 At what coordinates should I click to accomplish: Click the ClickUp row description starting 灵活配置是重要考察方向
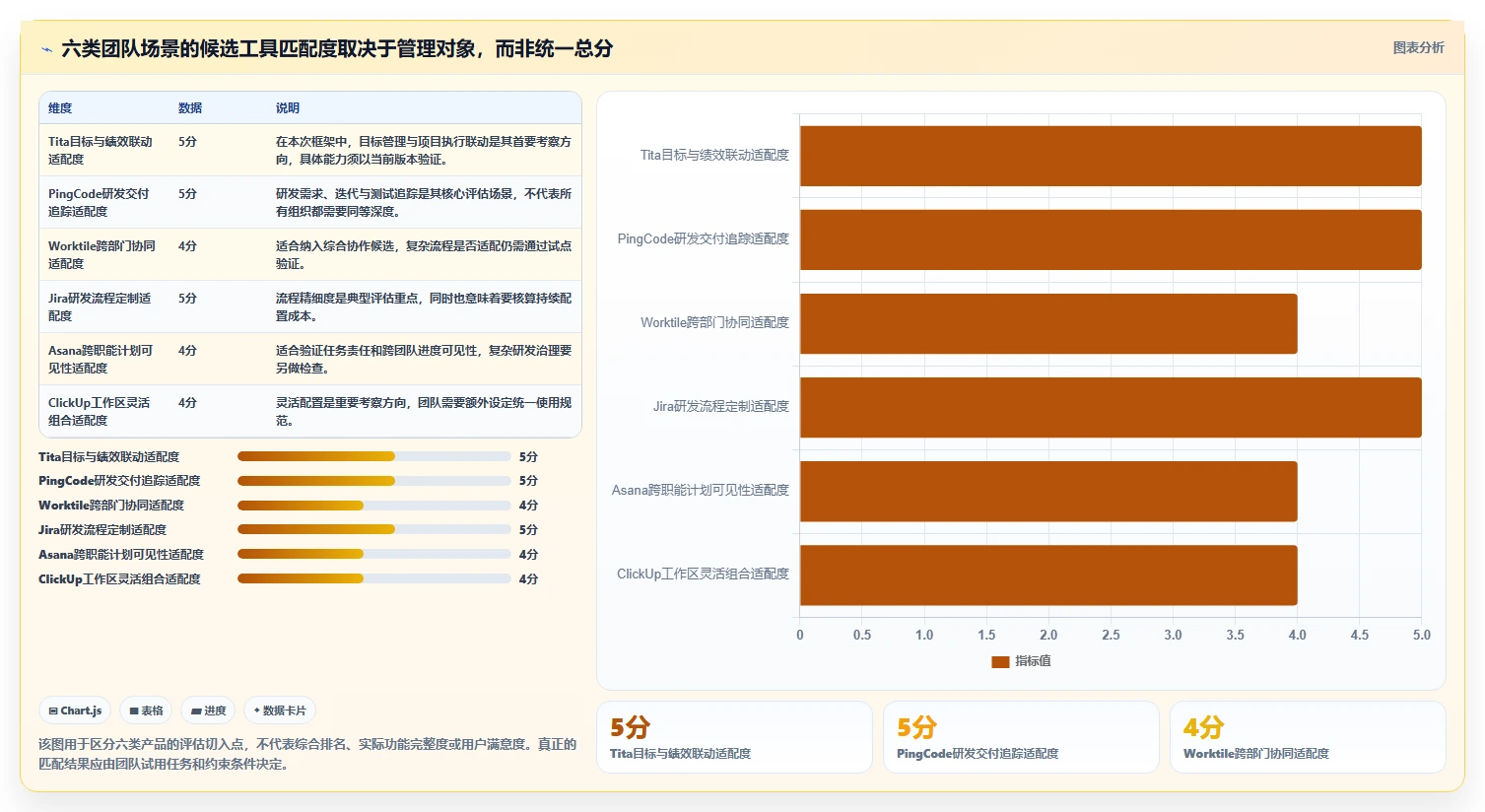click(424, 411)
